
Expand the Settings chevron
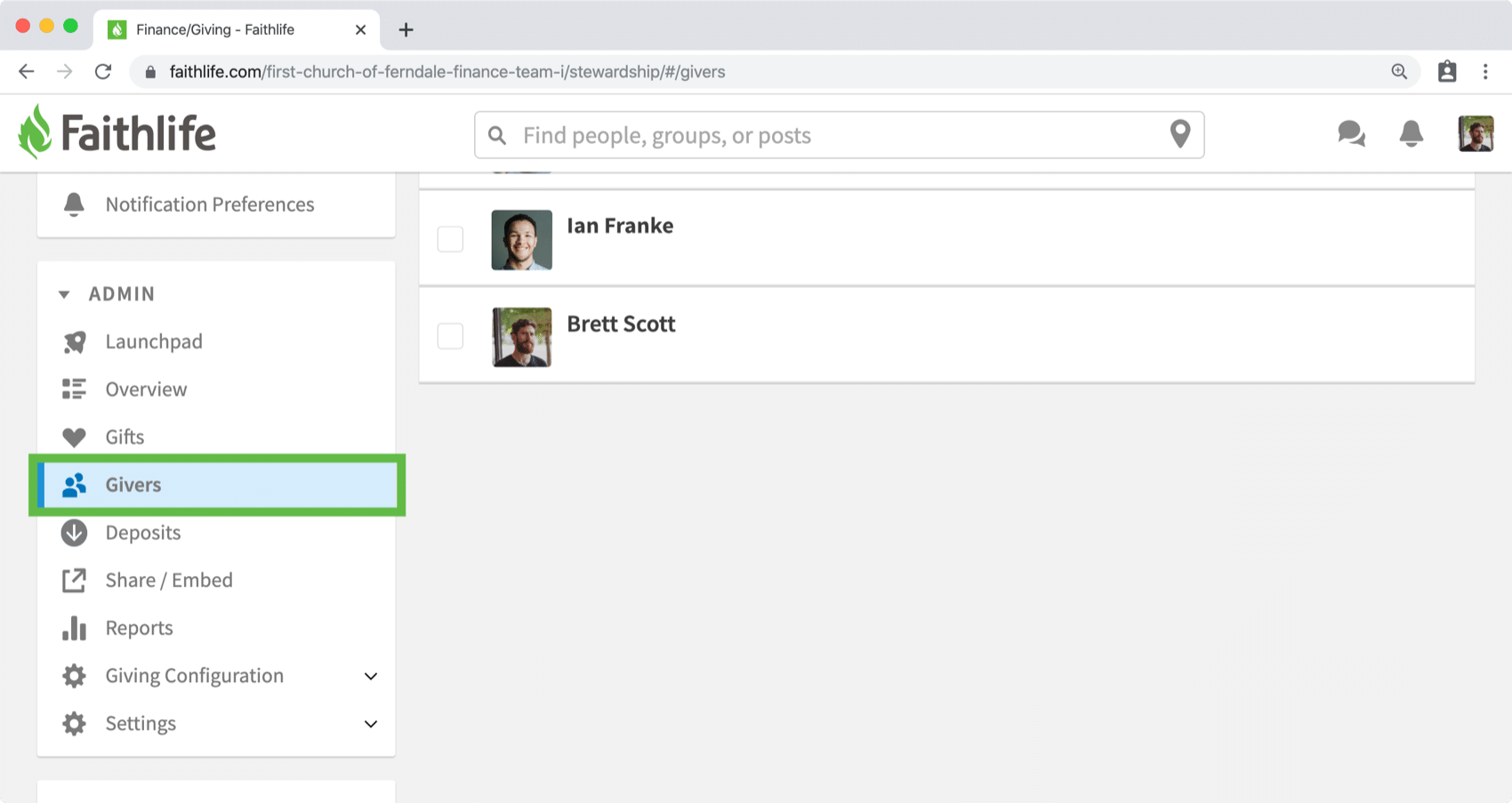click(371, 724)
